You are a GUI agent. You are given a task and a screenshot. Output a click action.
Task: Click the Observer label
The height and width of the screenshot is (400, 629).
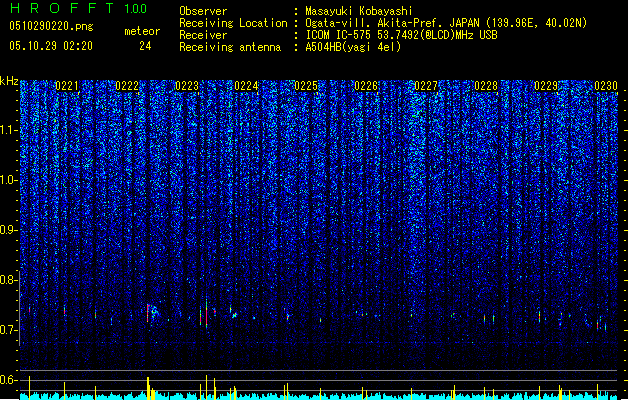coord(203,11)
